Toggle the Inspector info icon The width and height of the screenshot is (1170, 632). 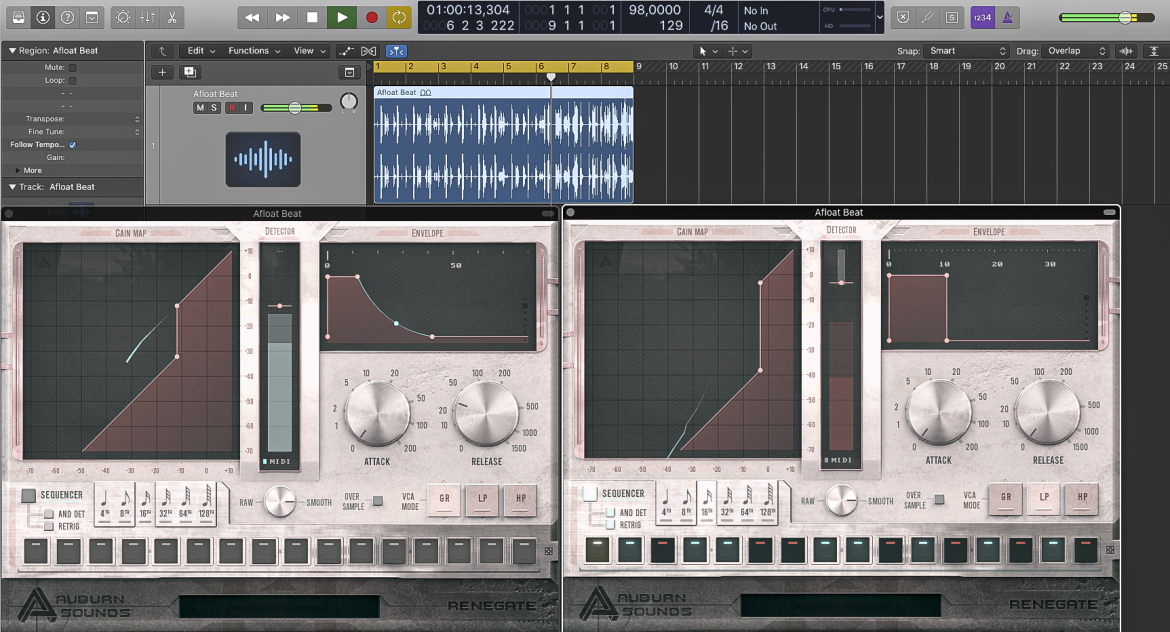coord(43,17)
